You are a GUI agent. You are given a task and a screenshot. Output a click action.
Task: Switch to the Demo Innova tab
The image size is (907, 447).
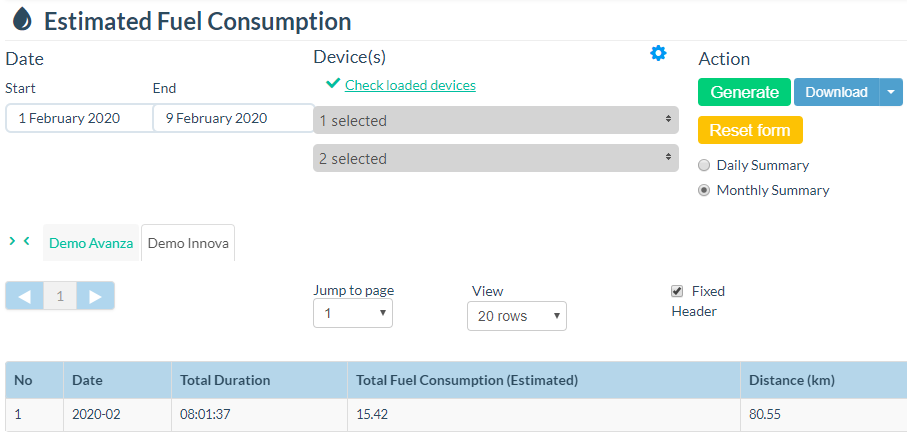click(188, 243)
